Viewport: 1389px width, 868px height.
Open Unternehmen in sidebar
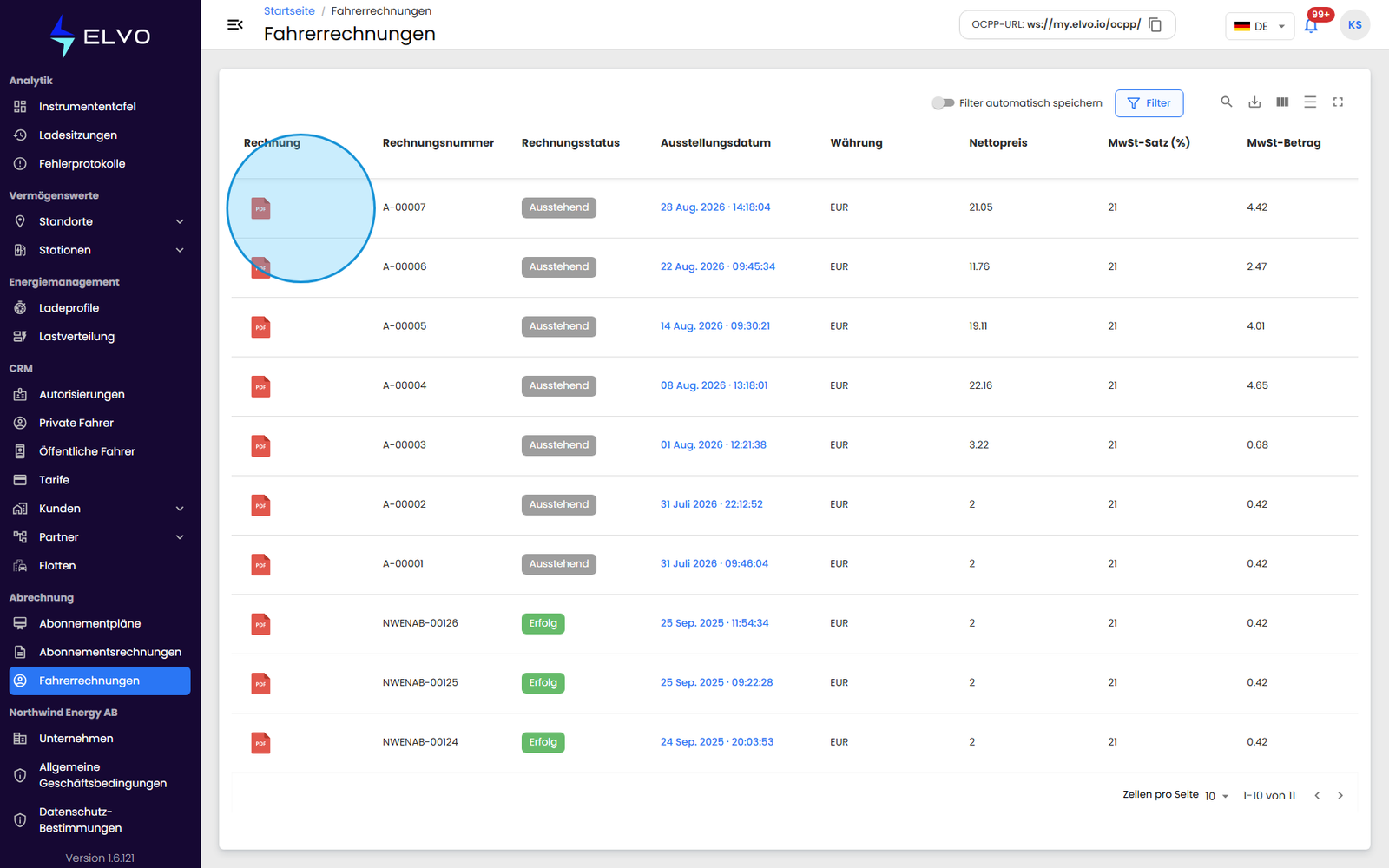click(x=100, y=739)
